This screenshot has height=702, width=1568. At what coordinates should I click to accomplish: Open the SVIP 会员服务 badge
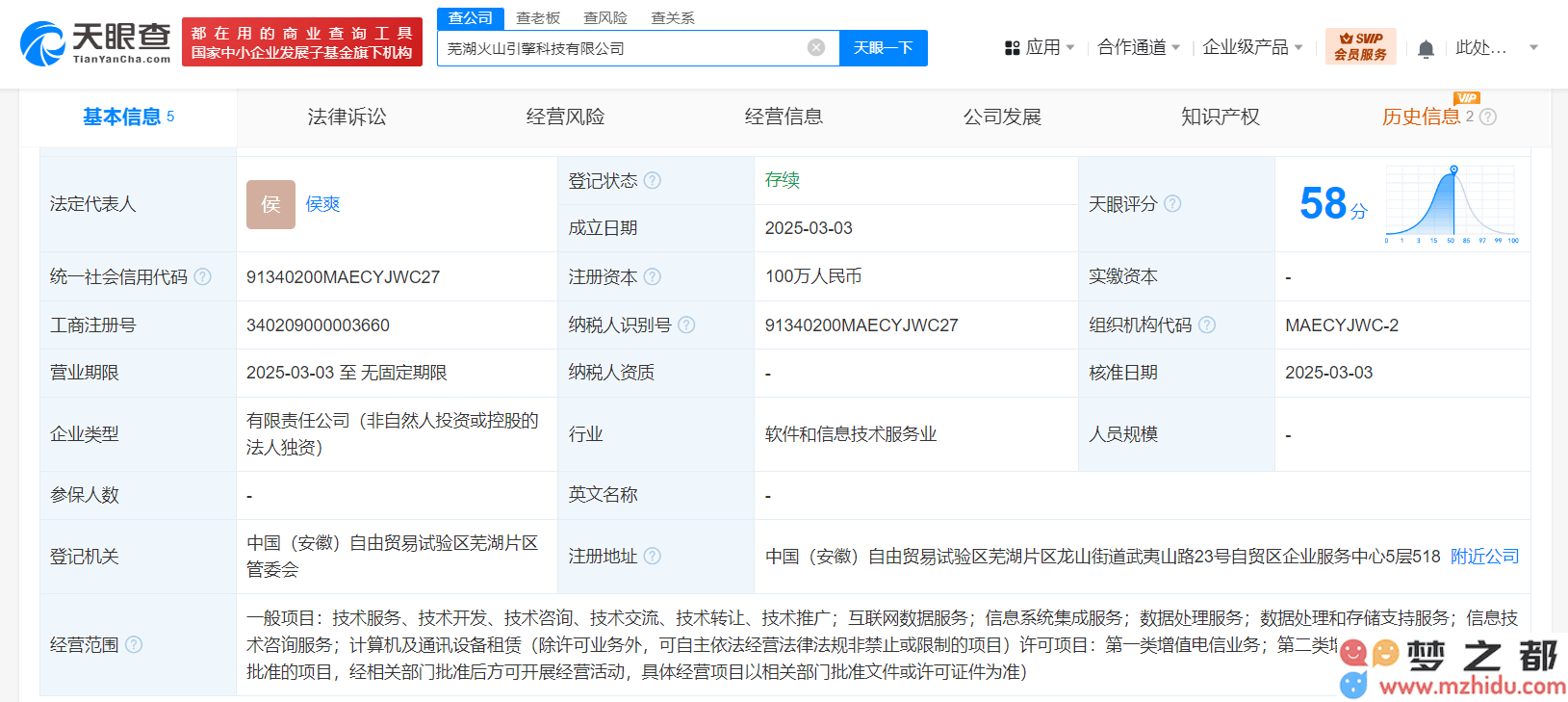pyautogui.click(x=1360, y=46)
